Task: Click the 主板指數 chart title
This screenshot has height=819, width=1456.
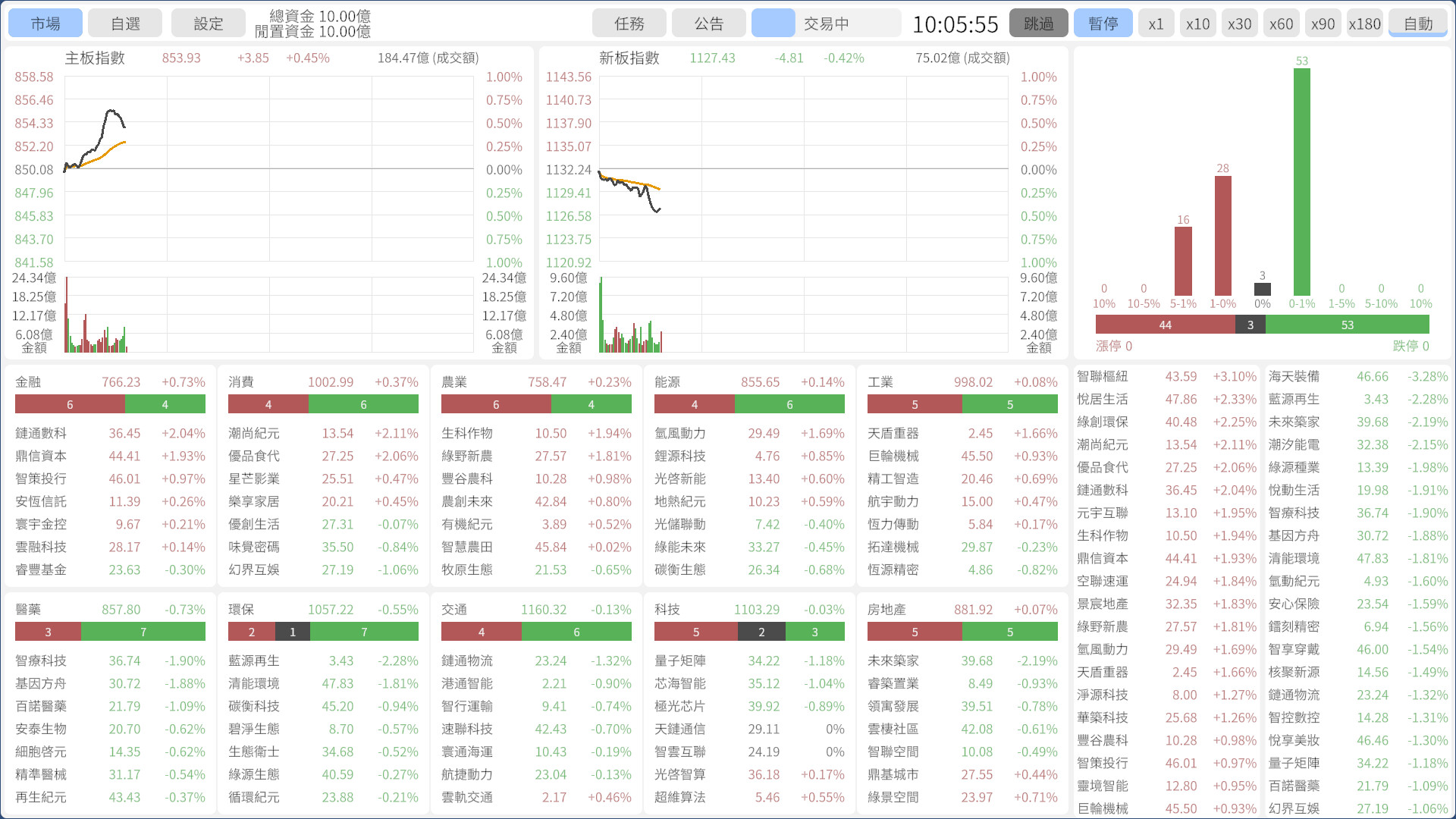Action: pyautogui.click(x=95, y=58)
